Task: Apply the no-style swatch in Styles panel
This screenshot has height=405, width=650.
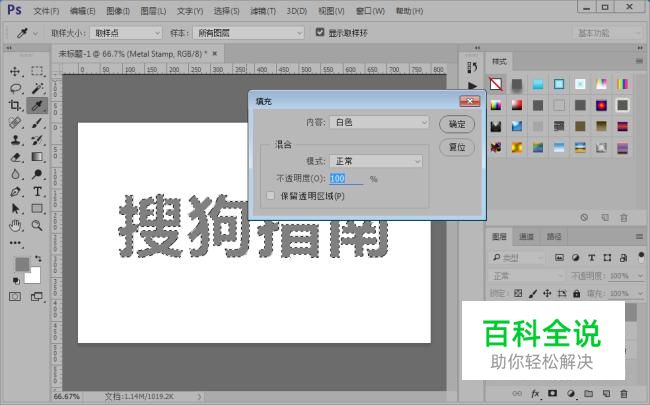Action: tap(495, 84)
